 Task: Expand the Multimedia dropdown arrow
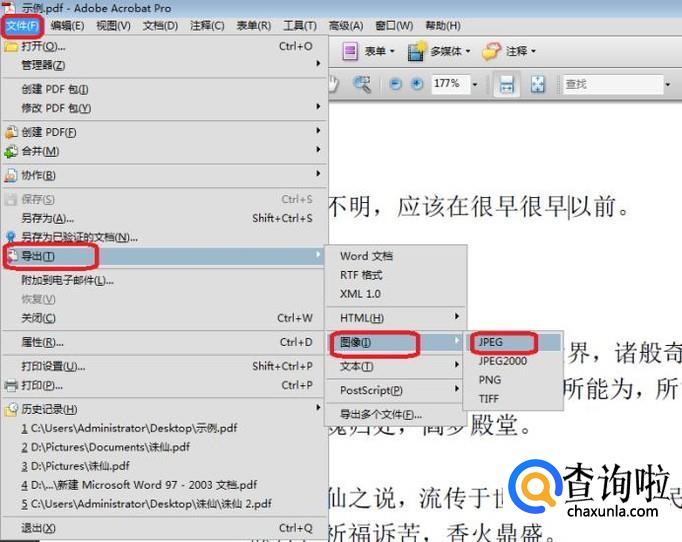coord(468,51)
